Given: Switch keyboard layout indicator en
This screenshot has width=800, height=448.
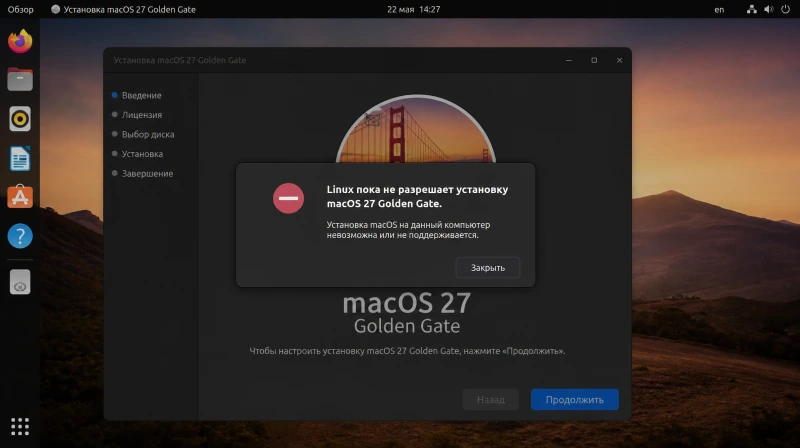Looking at the screenshot, I should coord(719,9).
